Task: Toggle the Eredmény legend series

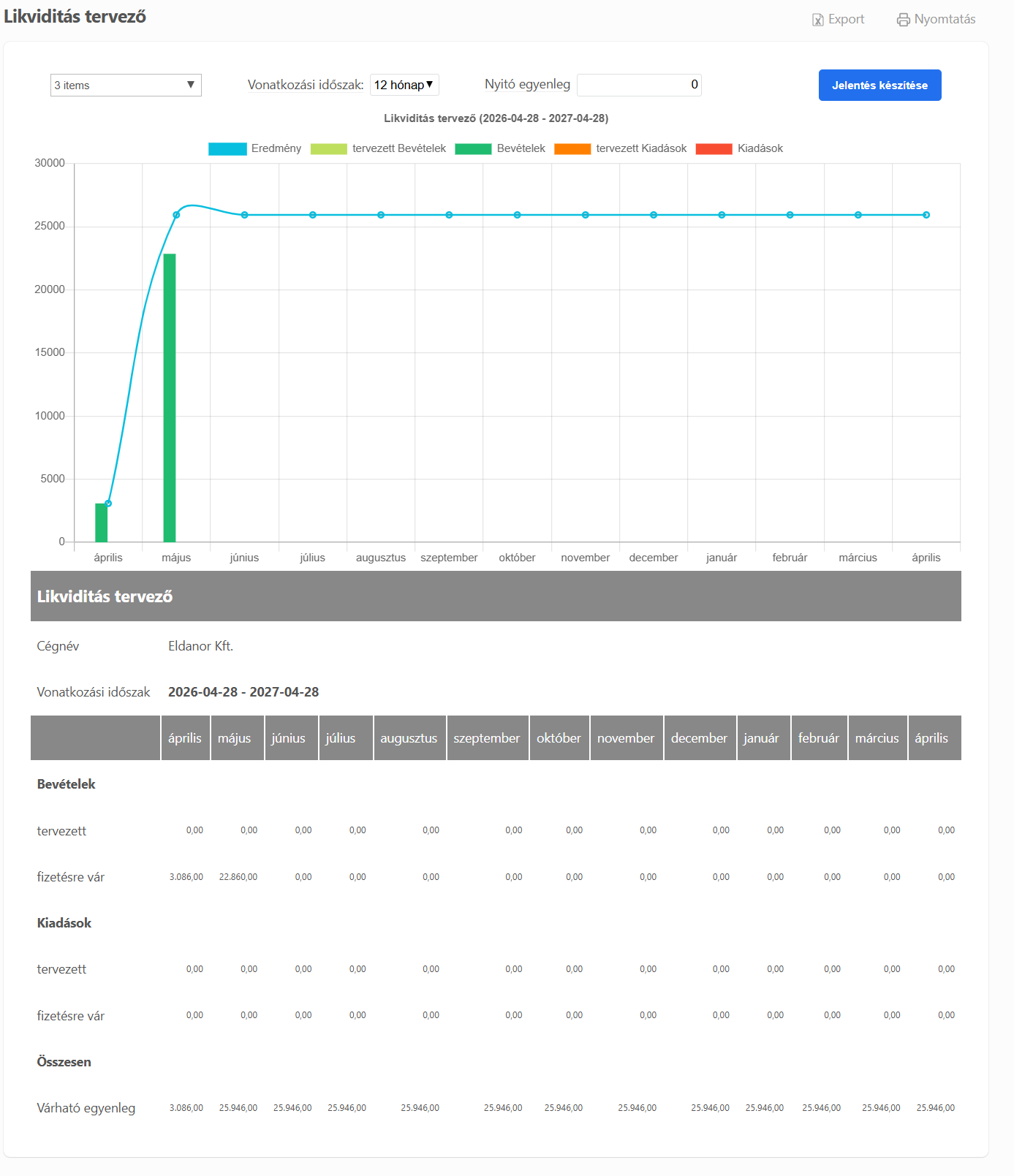Action: (227, 148)
